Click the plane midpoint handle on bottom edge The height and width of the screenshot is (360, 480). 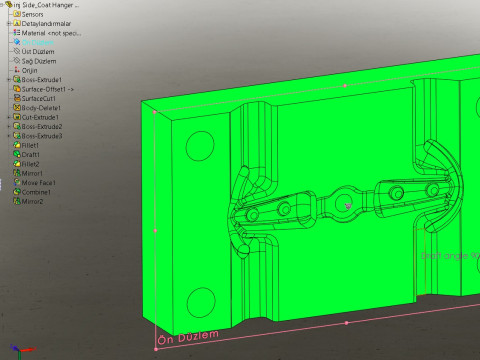click(347, 323)
